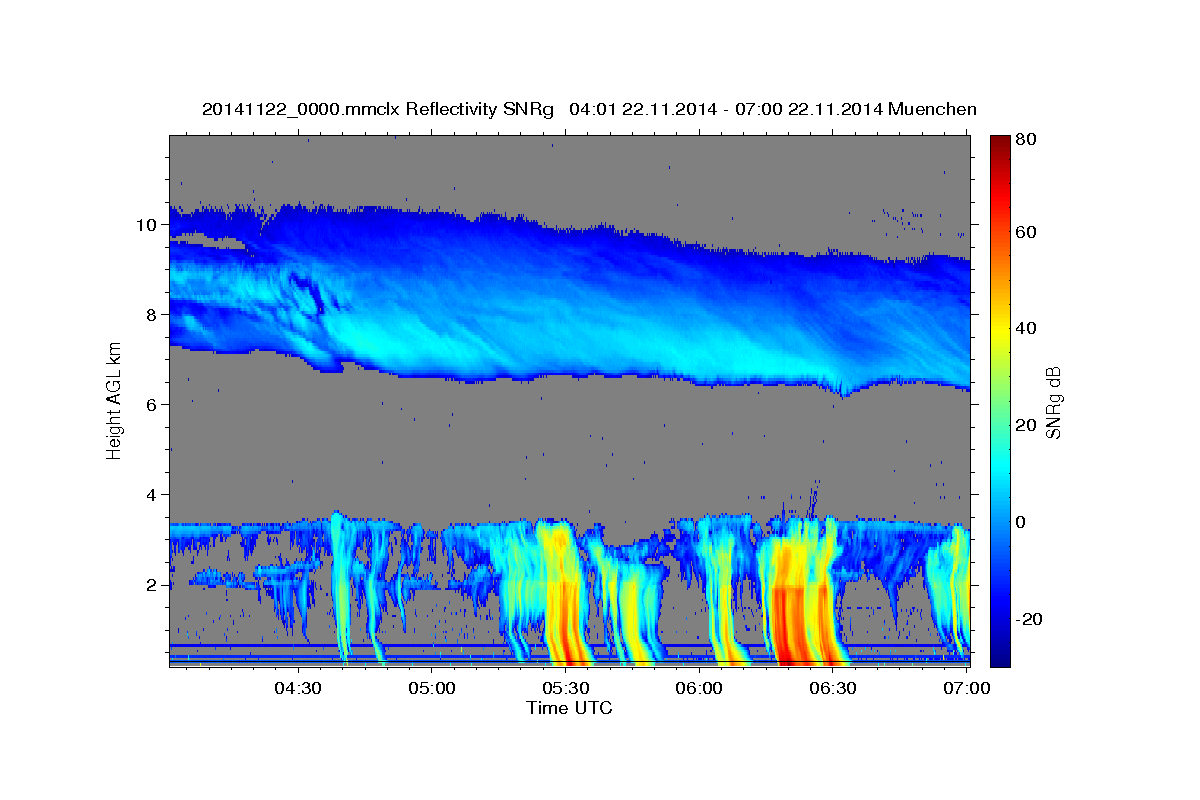Image resolution: width=1200 pixels, height=800 pixels.
Task: Click the colorbar value 60
Action: pos(1025,232)
